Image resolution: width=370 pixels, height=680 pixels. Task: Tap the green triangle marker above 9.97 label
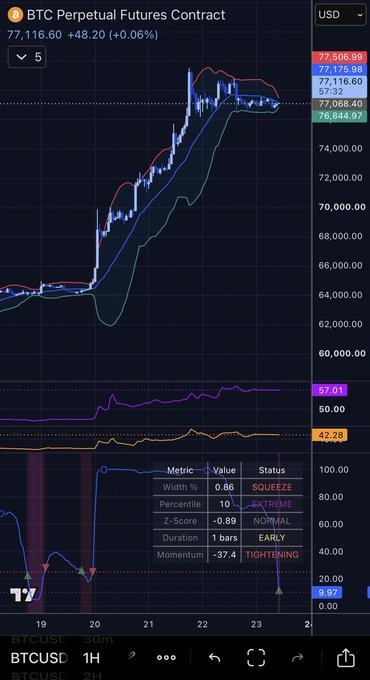tap(279, 590)
